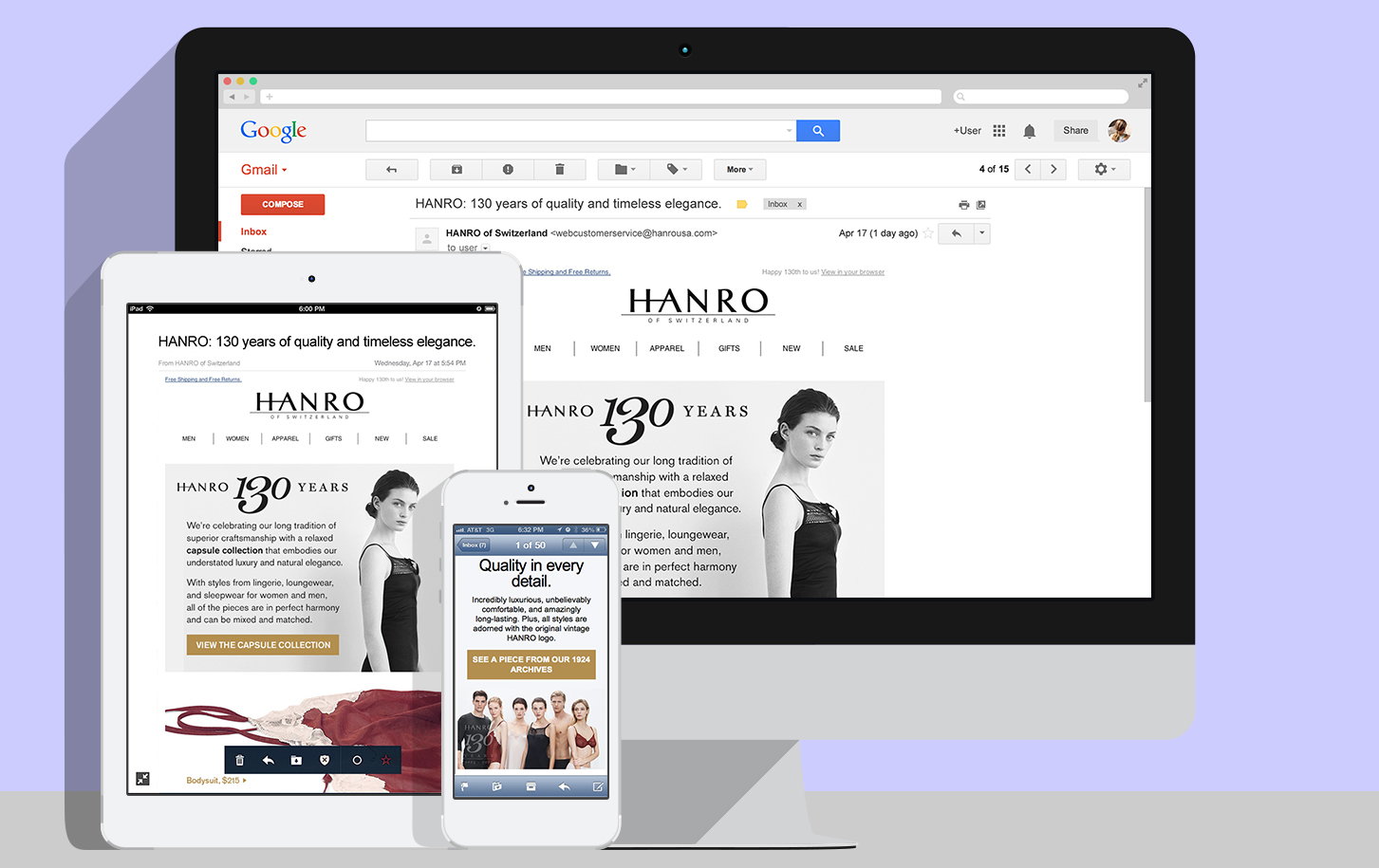Open the APPAREL tab in the desktop email
The width and height of the screenshot is (1379, 868).
click(667, 348)
